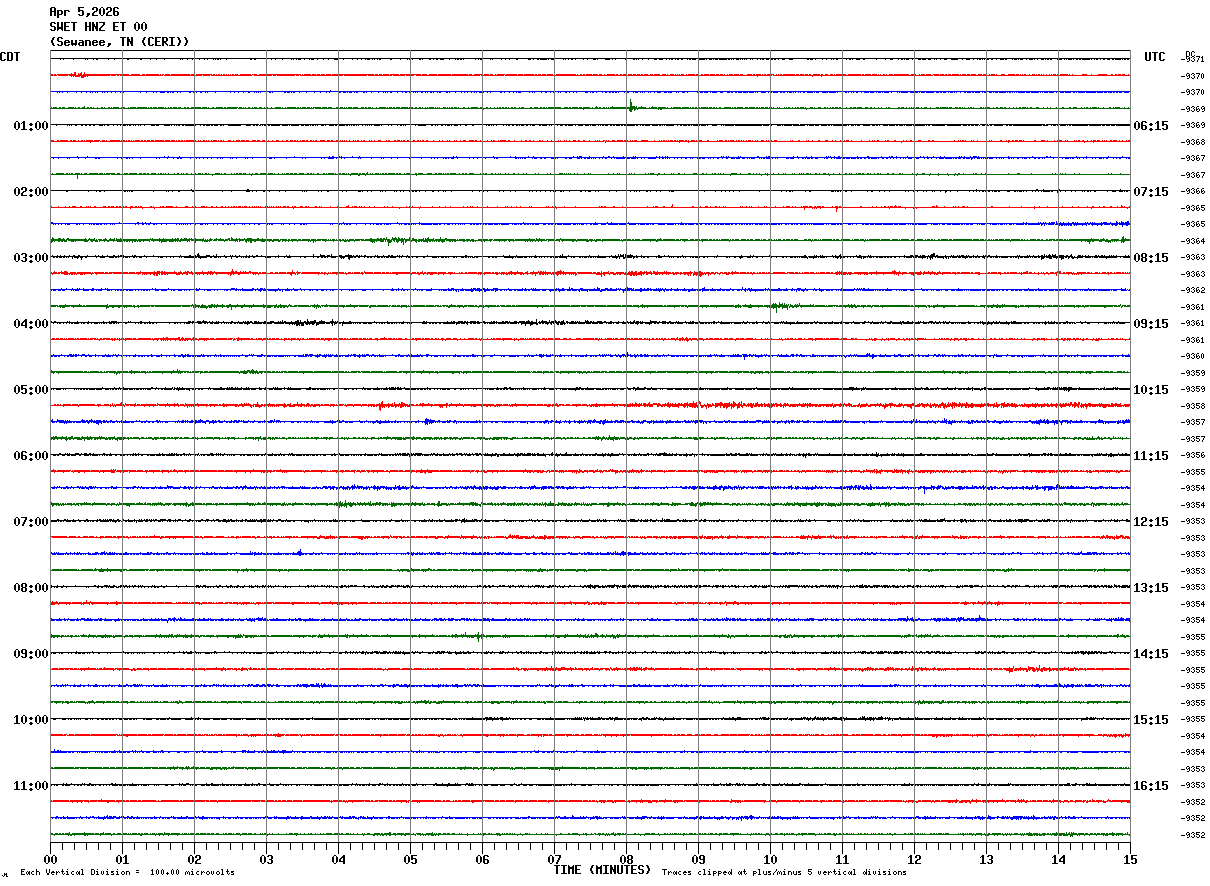Click the TIME (MINUTES) axis title
The image size is (1210, 886).
(x=602, y=870)
